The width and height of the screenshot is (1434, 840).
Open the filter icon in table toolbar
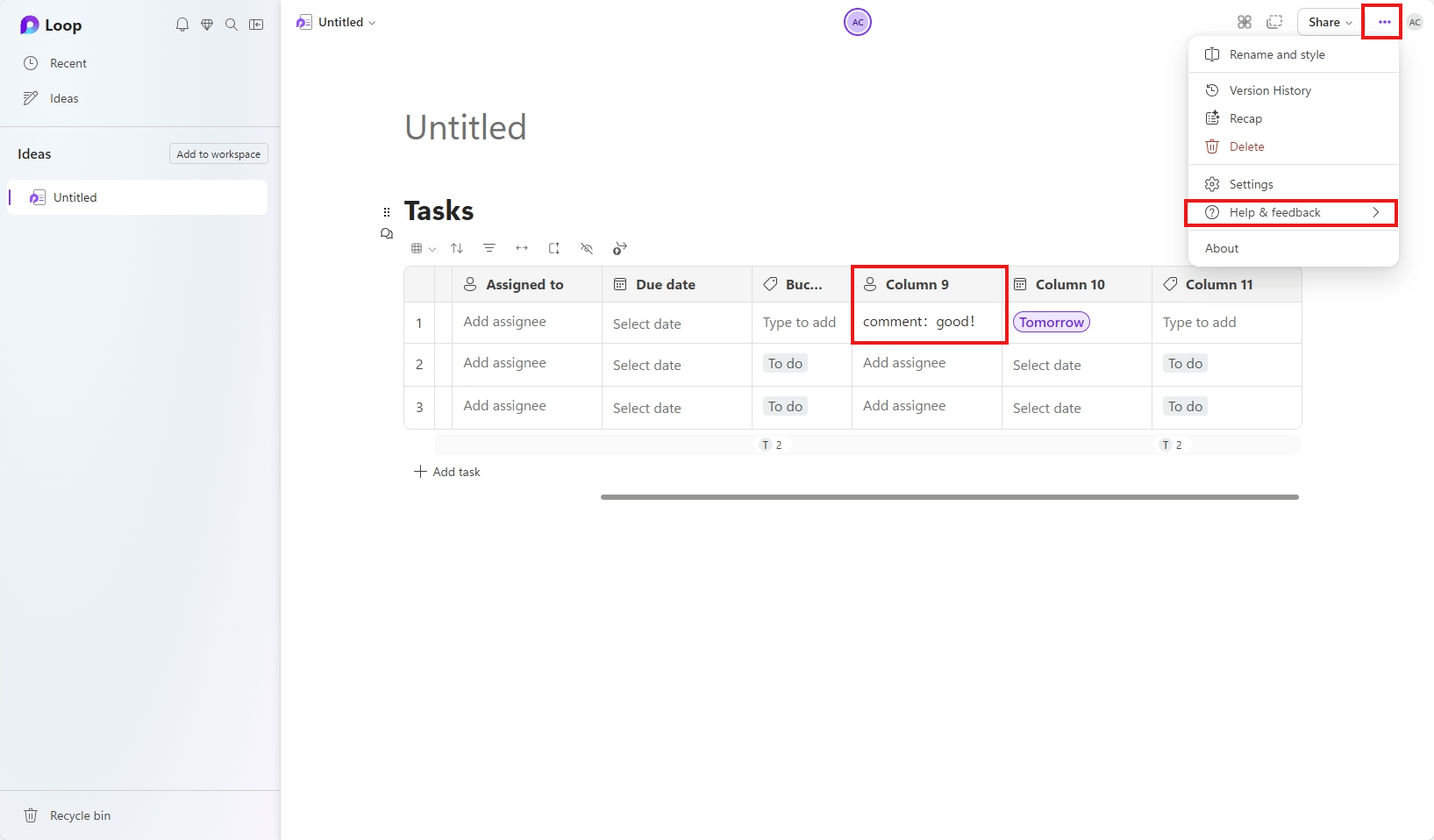[x=489, y=248]
